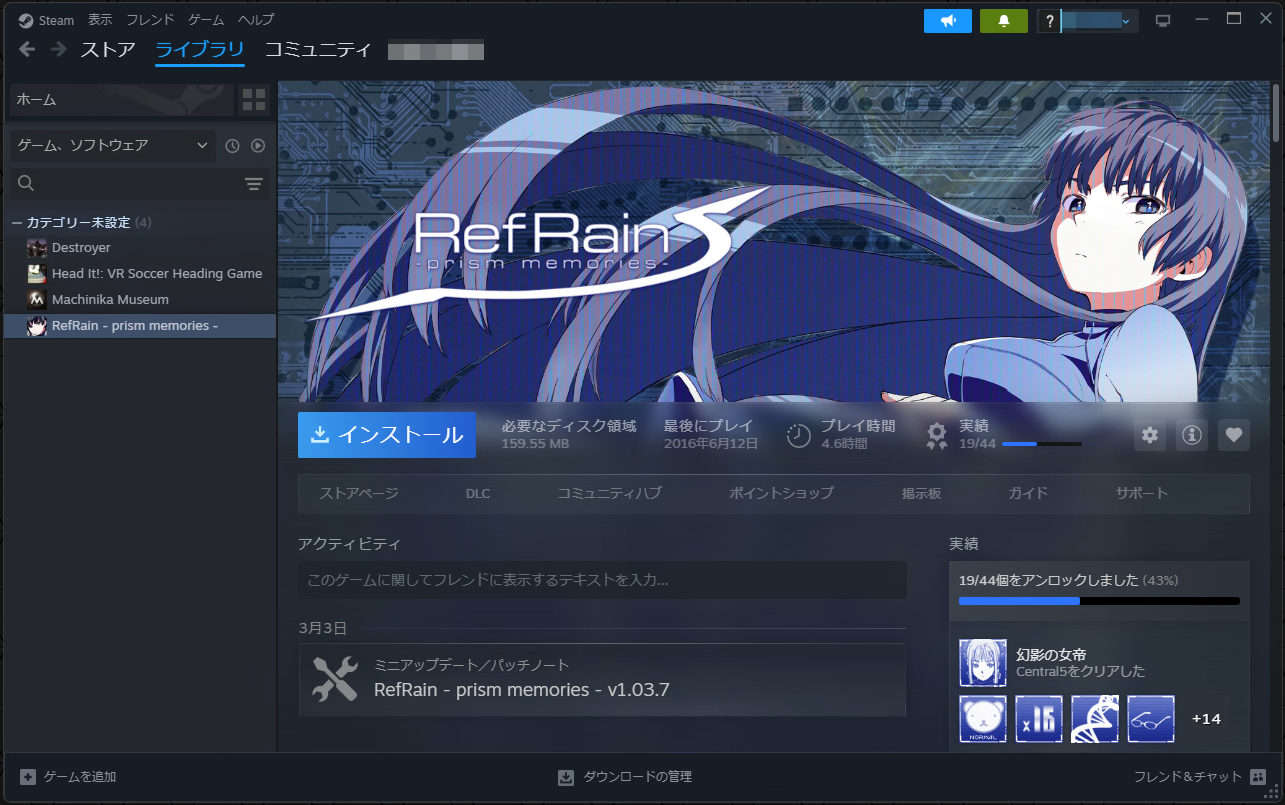Open the broadcast megaphone icon
The image size is (1285, 805).
point(947,20)
